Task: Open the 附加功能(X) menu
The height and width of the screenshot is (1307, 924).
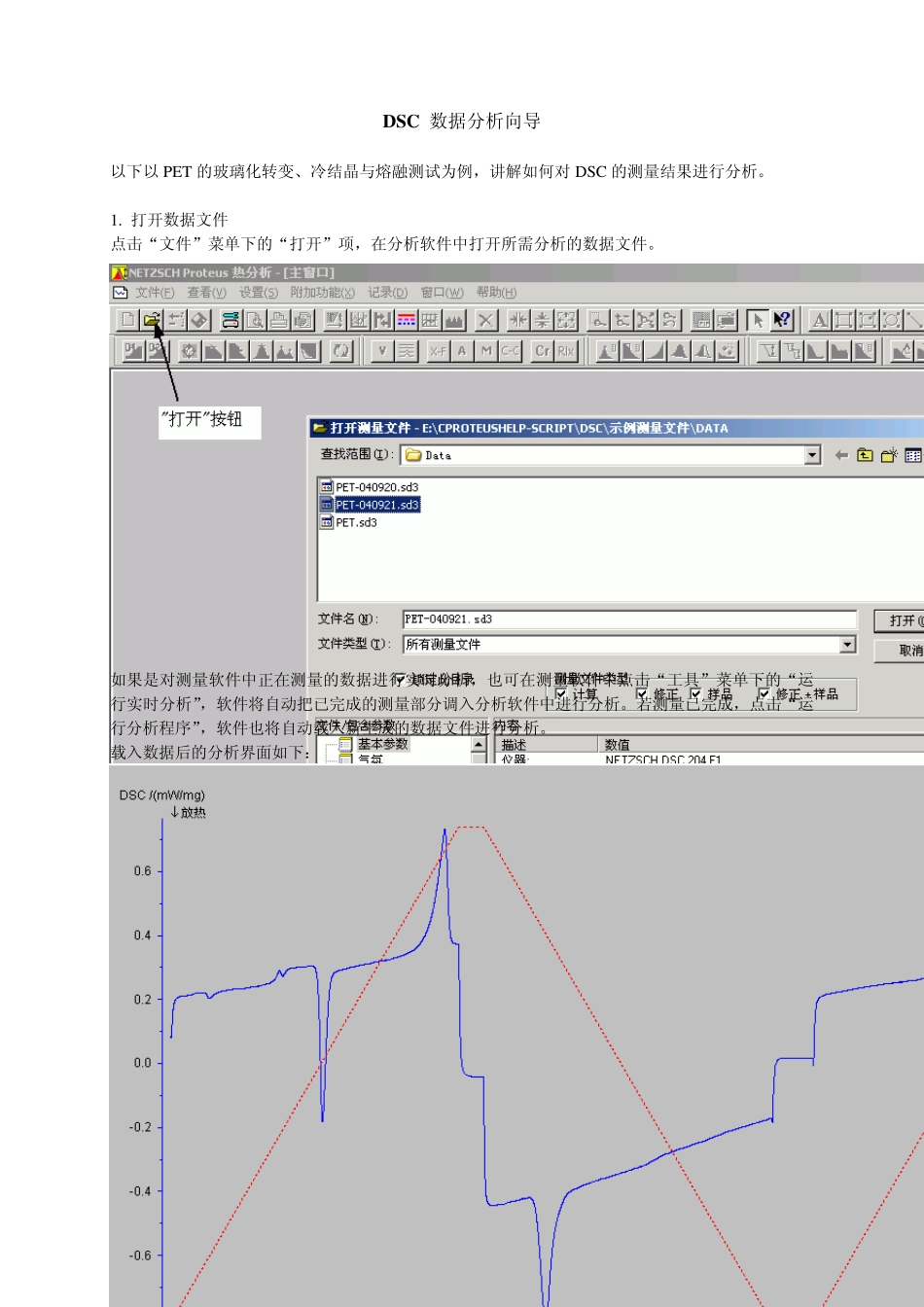Action: pyautogui.click(x=322, y=292)
